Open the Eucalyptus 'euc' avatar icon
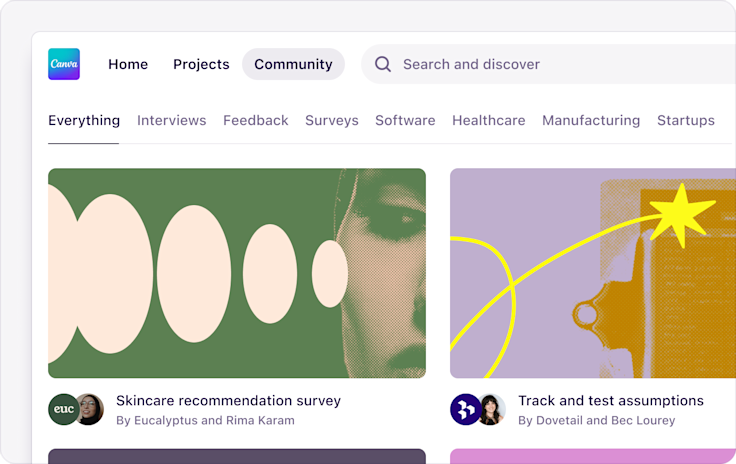Viewport: 736px width, 464px height. 64,409
